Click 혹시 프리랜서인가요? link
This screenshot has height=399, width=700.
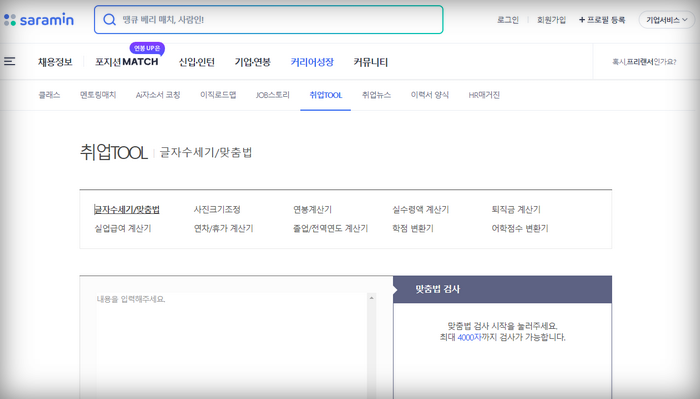pyautogui.click(x=644, y=62)
